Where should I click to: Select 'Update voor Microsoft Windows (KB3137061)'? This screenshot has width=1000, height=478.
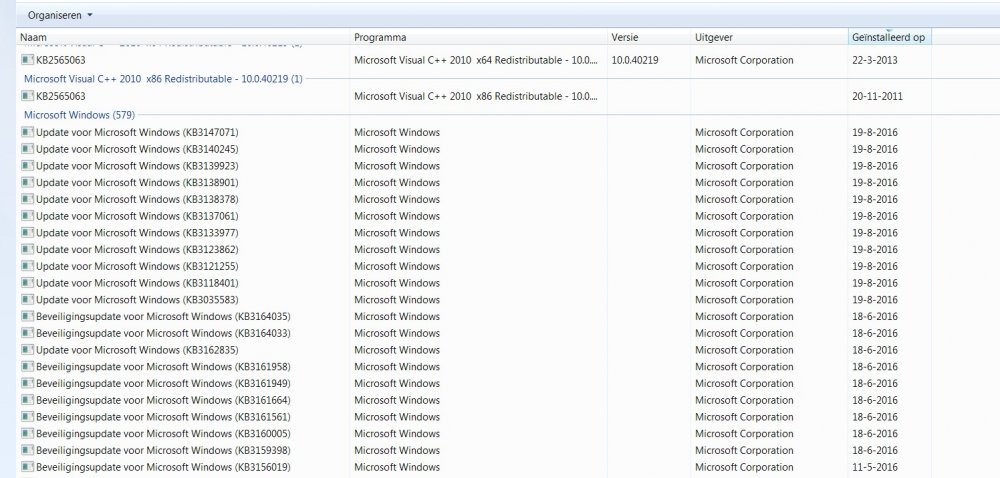tap(137, 216)
